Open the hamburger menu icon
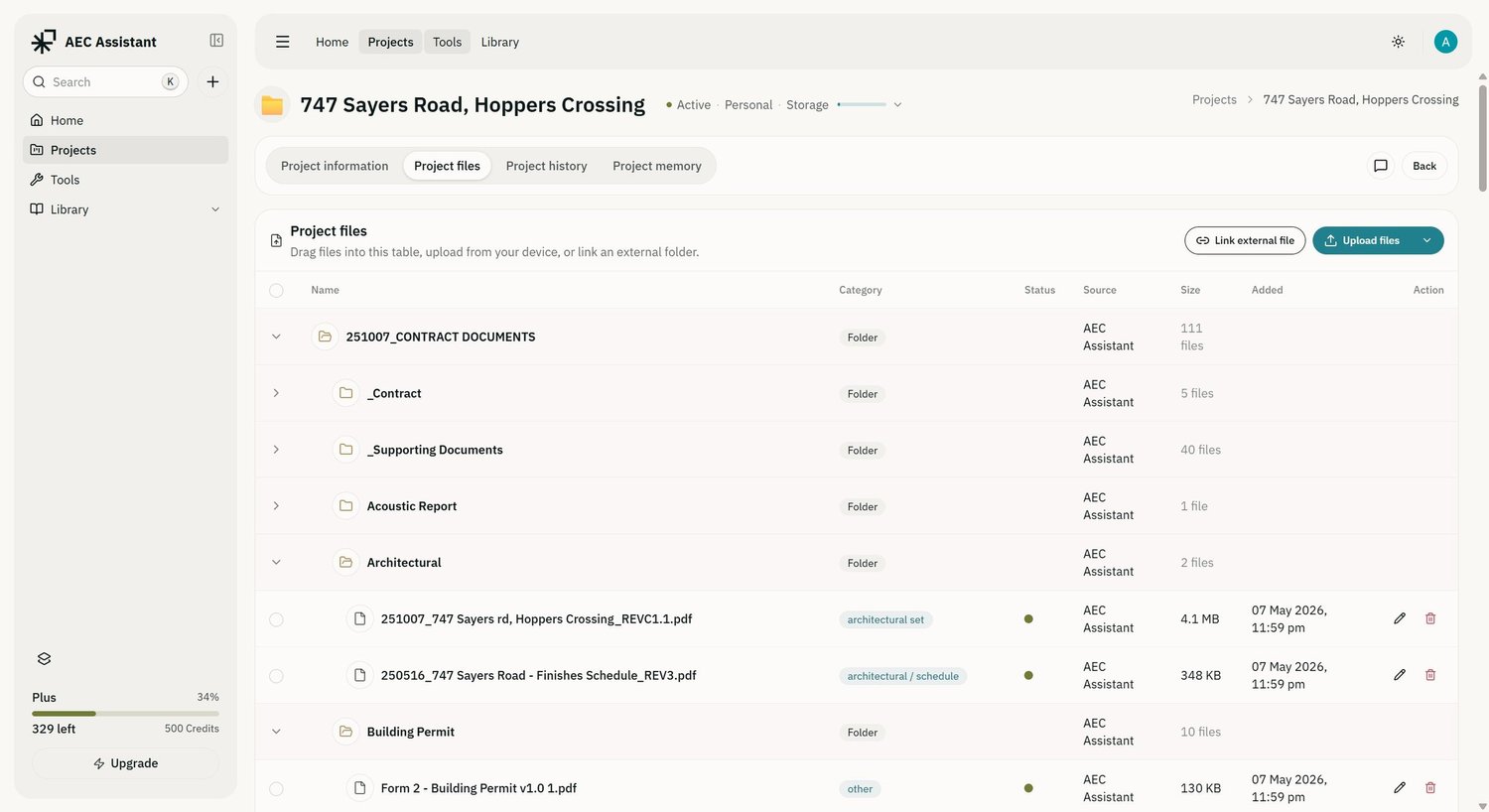Viewport: 1489px width, 812px height. [x=283, y=42]
